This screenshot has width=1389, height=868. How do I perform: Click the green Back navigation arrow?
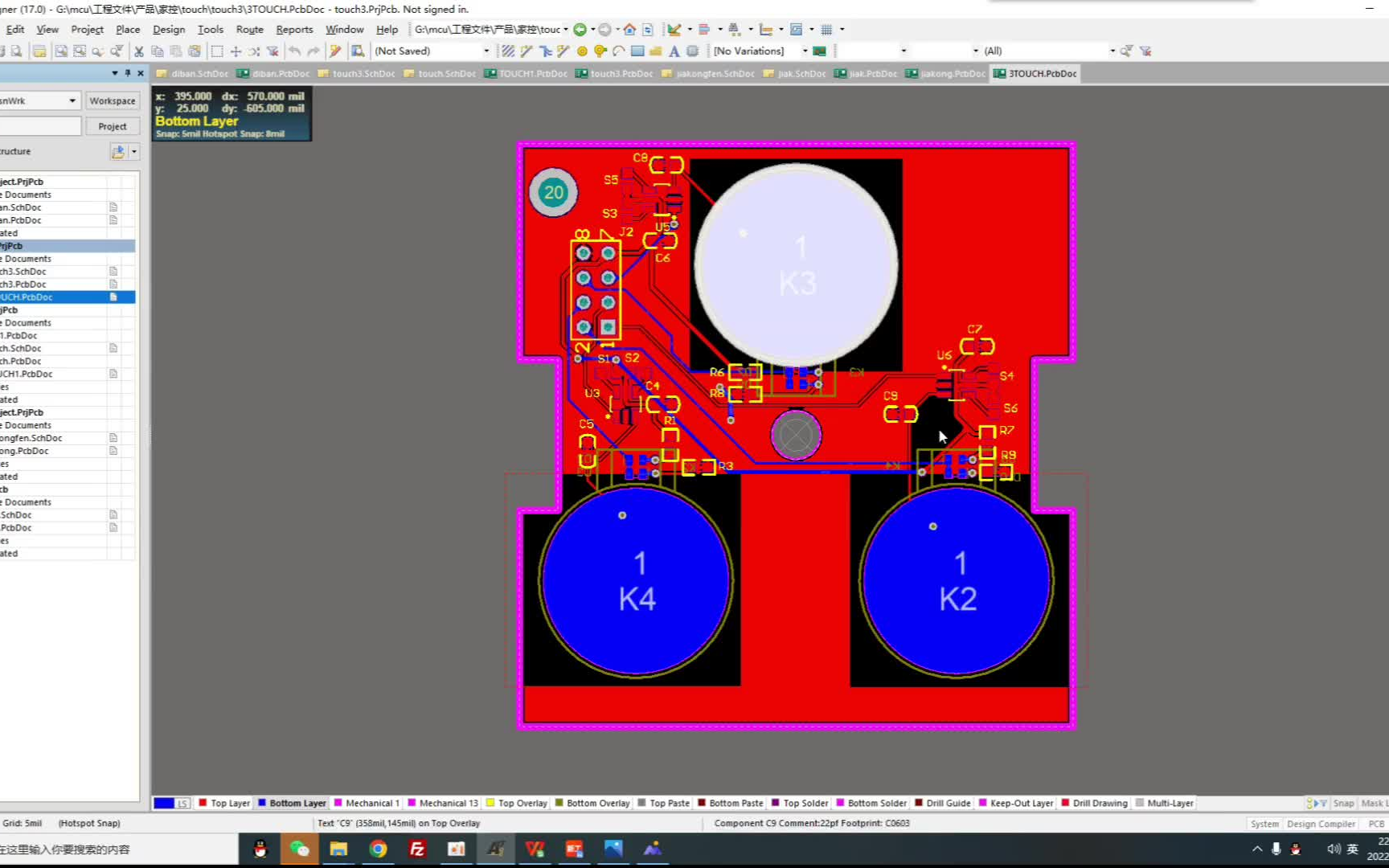click(580, 29)
